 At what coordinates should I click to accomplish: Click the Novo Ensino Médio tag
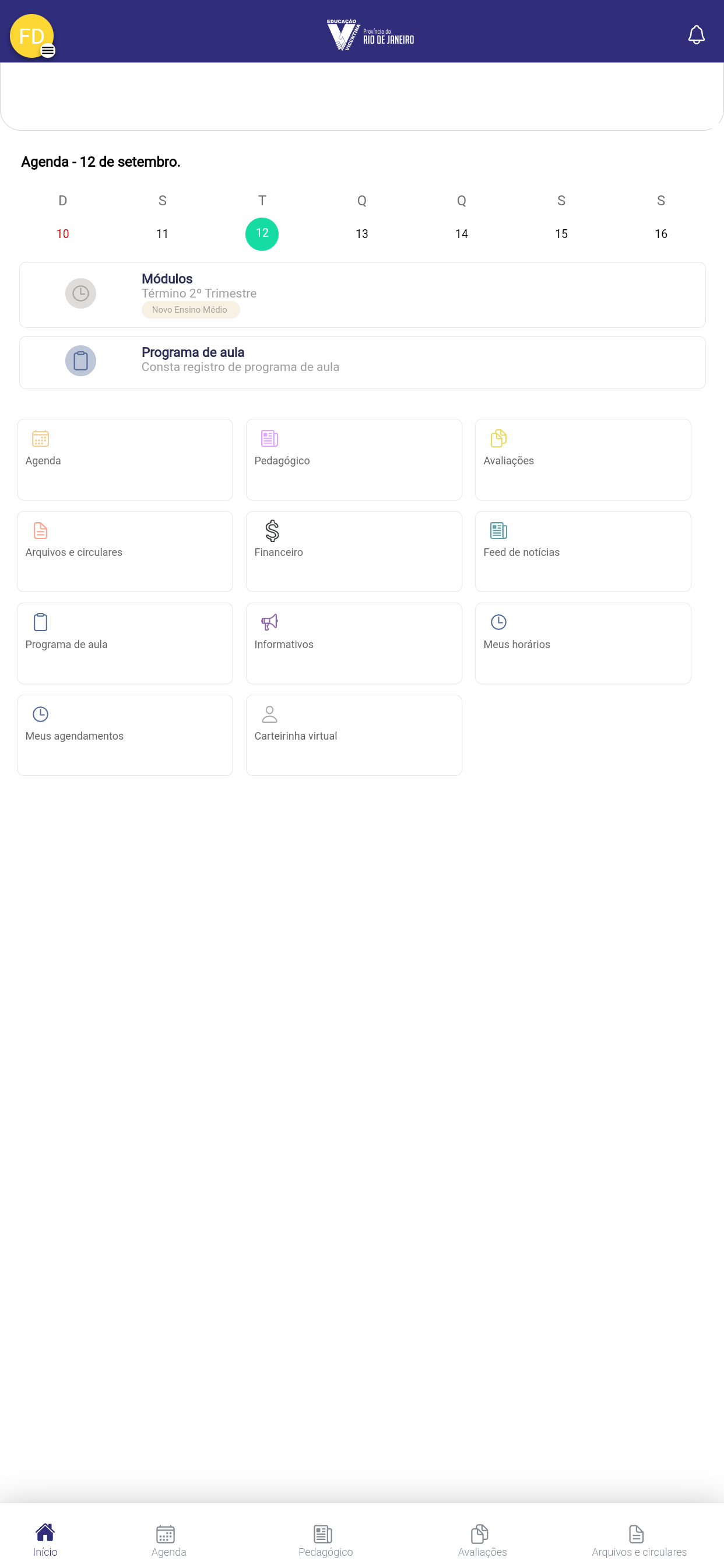pos(191,310)
